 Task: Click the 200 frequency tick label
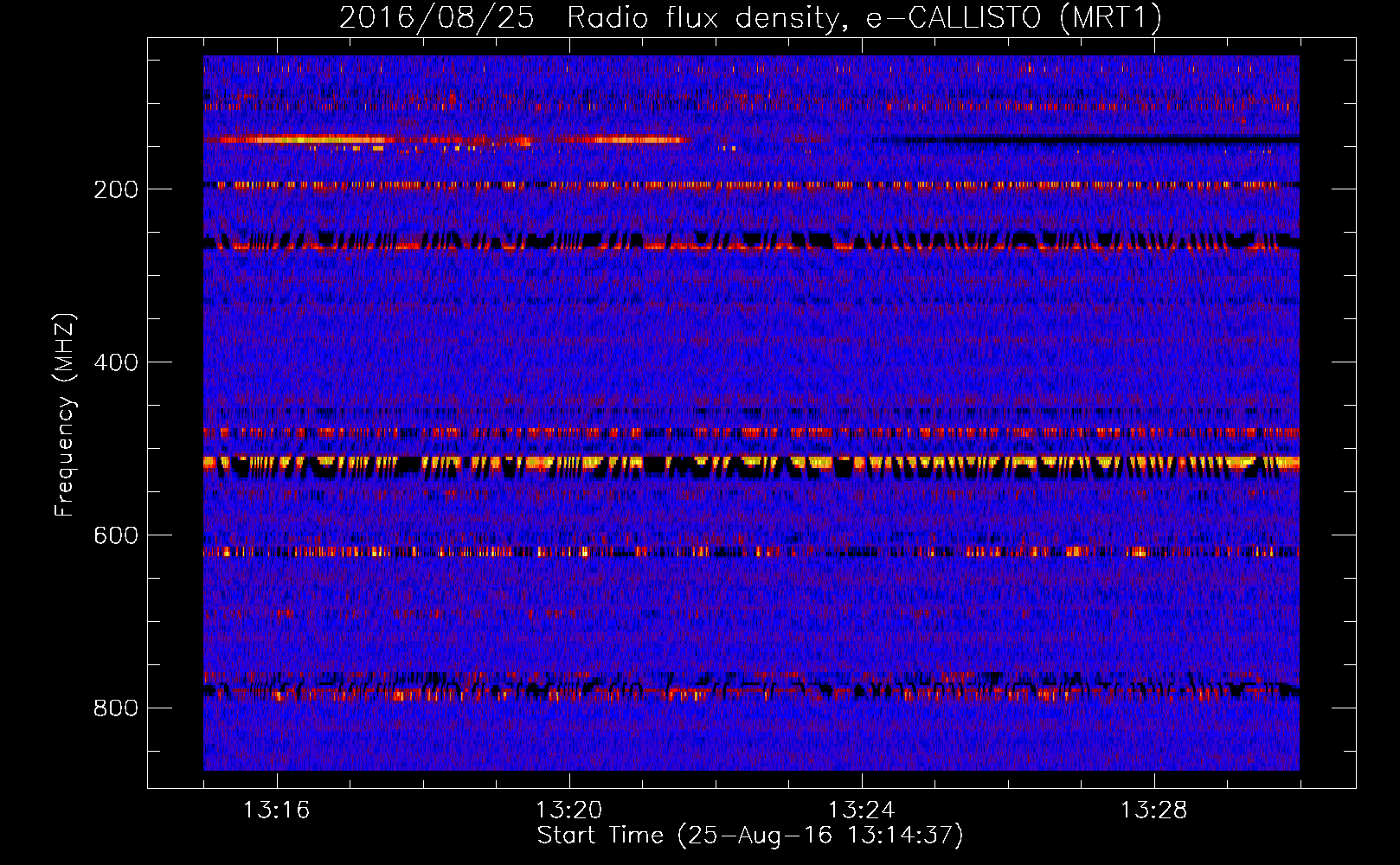(116, 189)
